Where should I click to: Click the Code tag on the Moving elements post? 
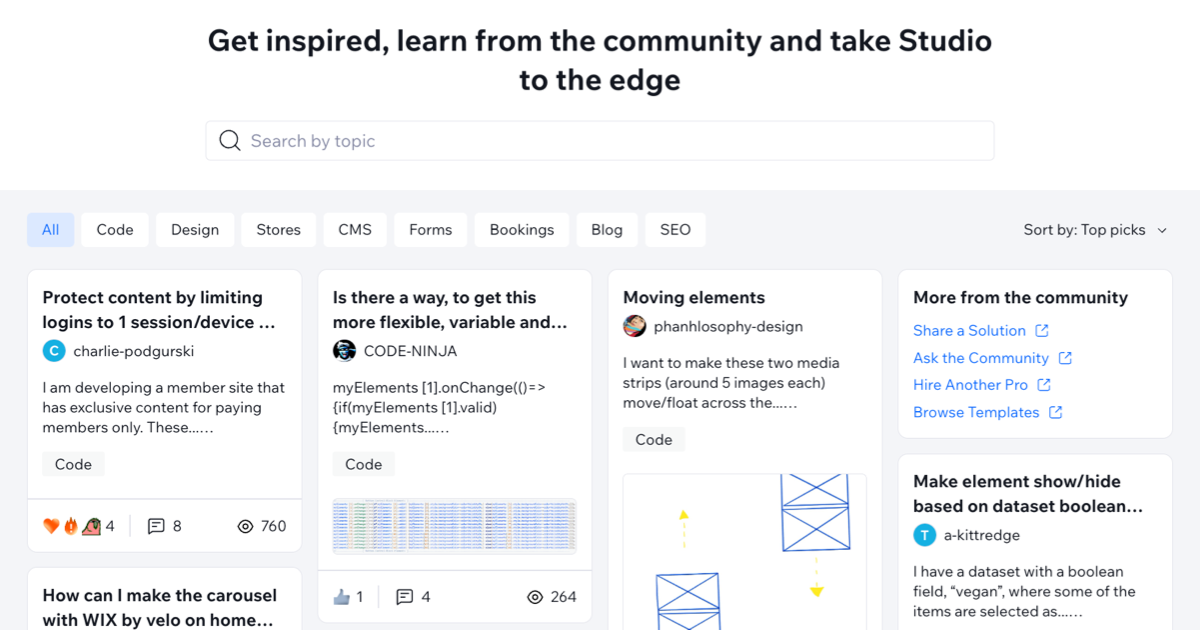point(654,439)
